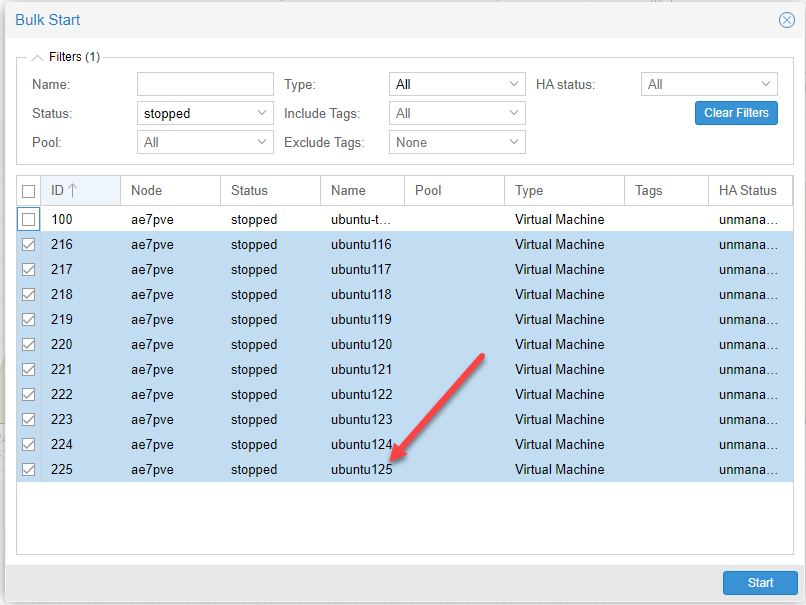Open the Status dropdown showing stopped
Screen dimensions: 806x605
(205, 113)
